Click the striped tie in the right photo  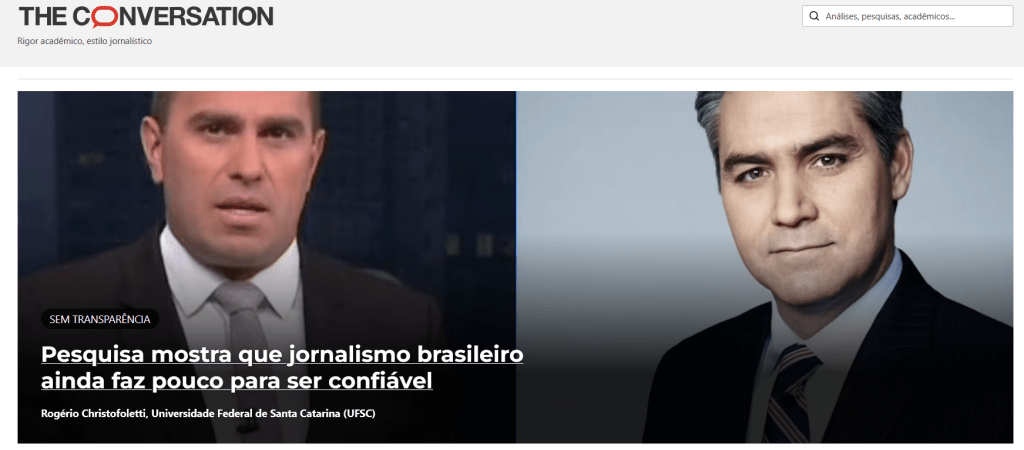pos(789,392)
